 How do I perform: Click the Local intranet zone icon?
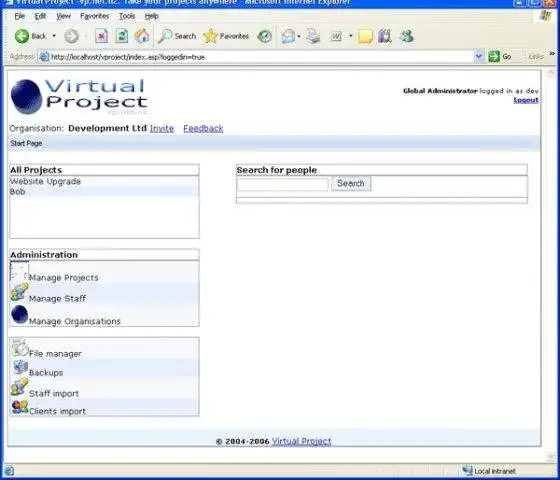coord(468,471)
